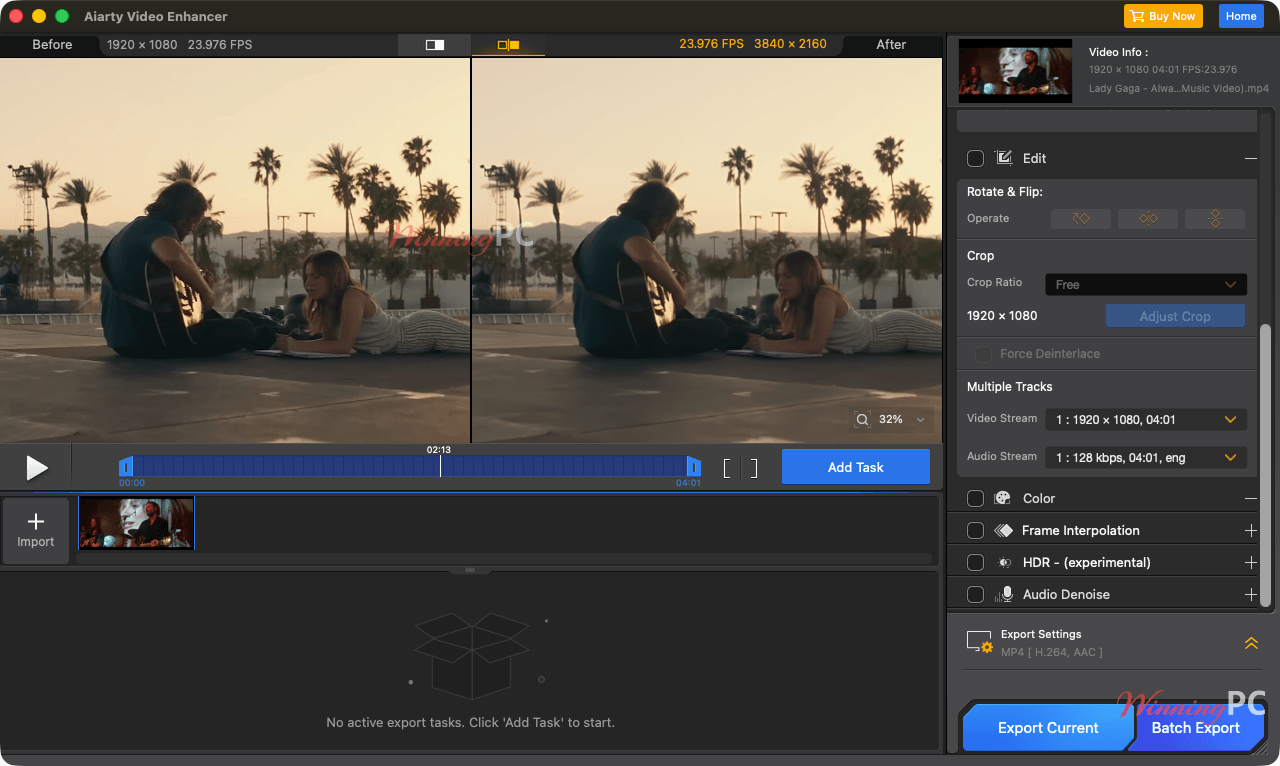
Task: Click Batch Export button
Action: (x=1196, y=728)
